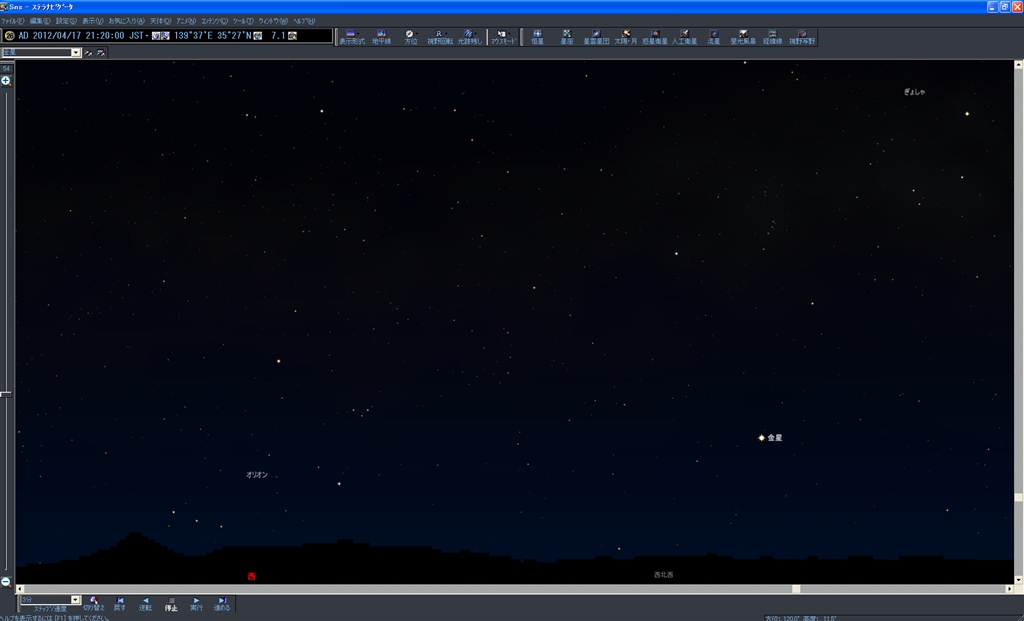This screenshot has height=621, width=1024.
Task: Click the 人工衛星 artificial satellite icon
Action: tap(684, 36)
